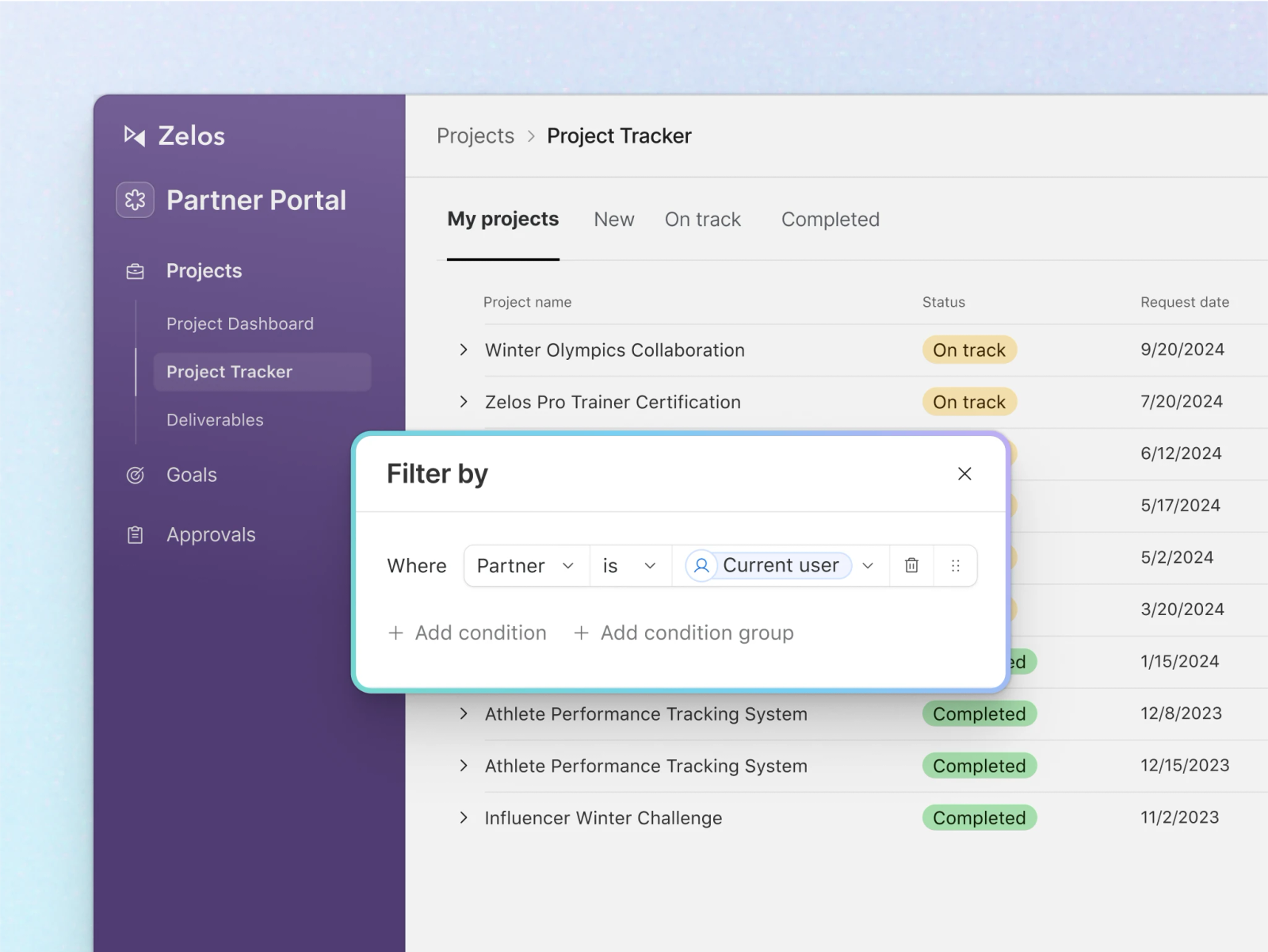Open the Current user value dropdown
1268x952 pixels.
[x=868, y=565]
